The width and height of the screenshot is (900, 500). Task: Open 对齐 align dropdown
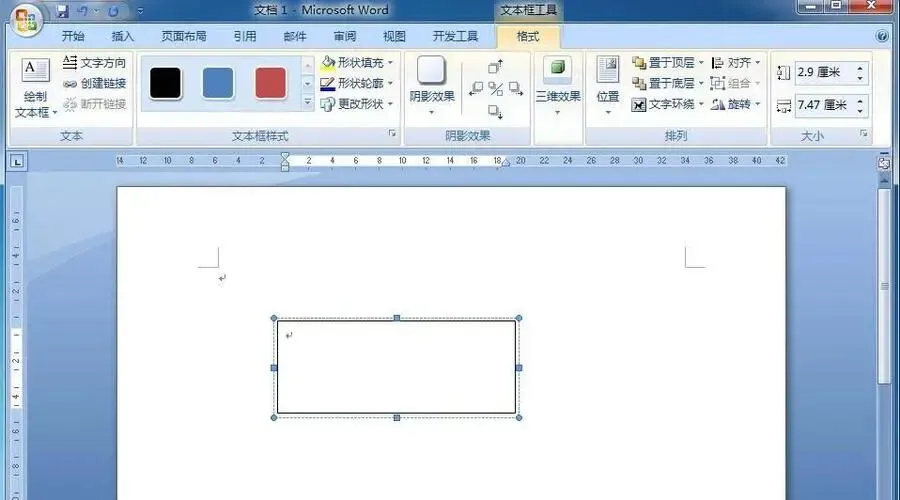[x=736, y=62]
